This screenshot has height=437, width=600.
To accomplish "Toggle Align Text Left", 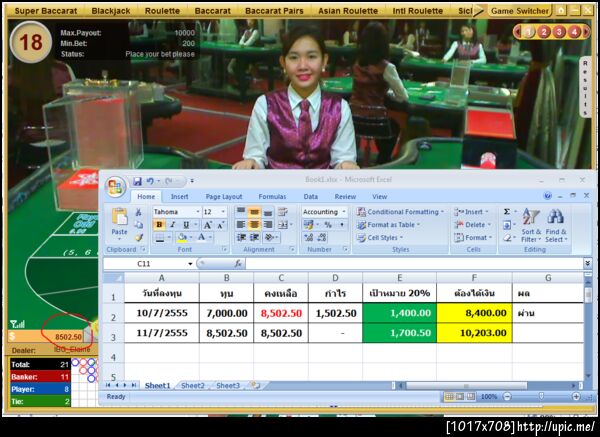I will pos(241,225).
